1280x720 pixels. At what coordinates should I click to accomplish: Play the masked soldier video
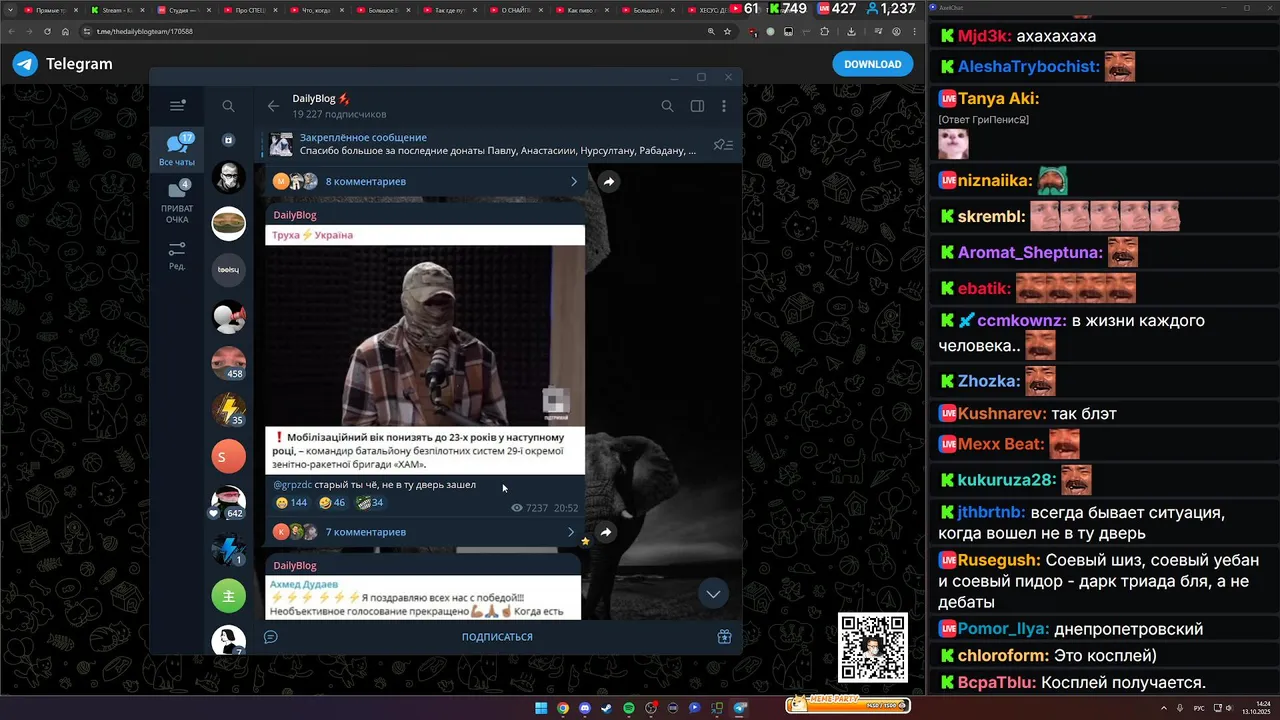click(425, 336)
